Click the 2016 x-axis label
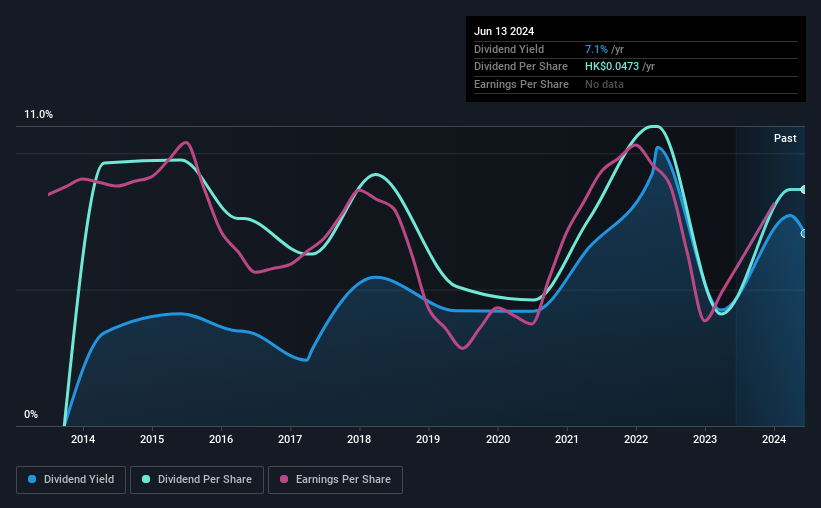This screenshot has width=821, height=508. coord(221,439)
